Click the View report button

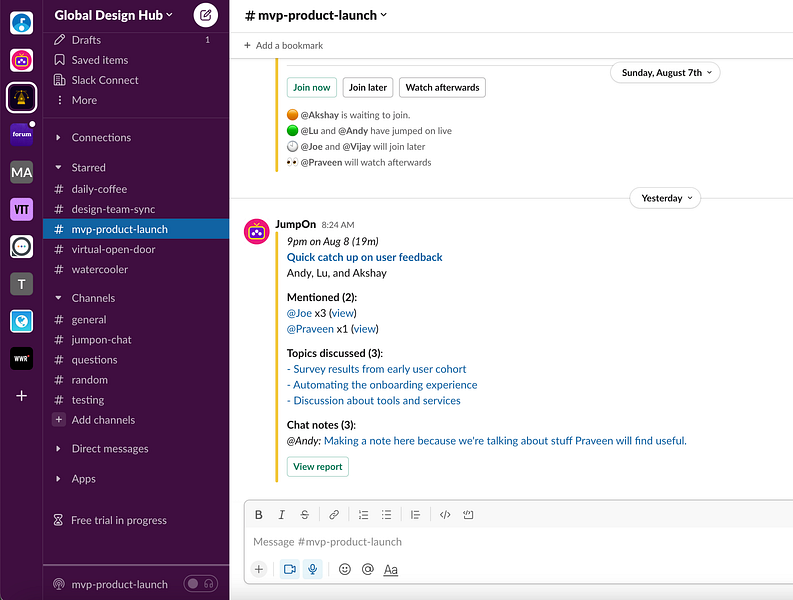[318, 466]
